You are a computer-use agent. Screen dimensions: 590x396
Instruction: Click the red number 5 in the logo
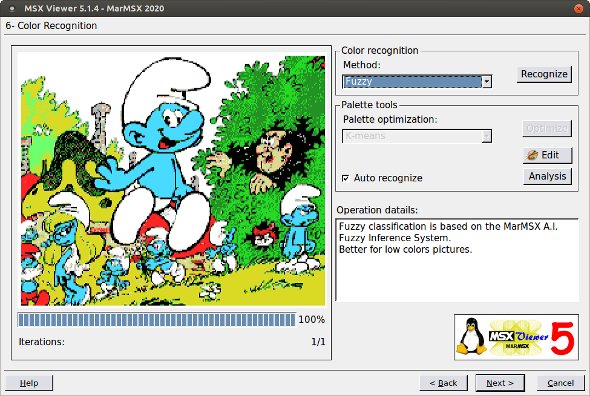(x=563, y=338)
